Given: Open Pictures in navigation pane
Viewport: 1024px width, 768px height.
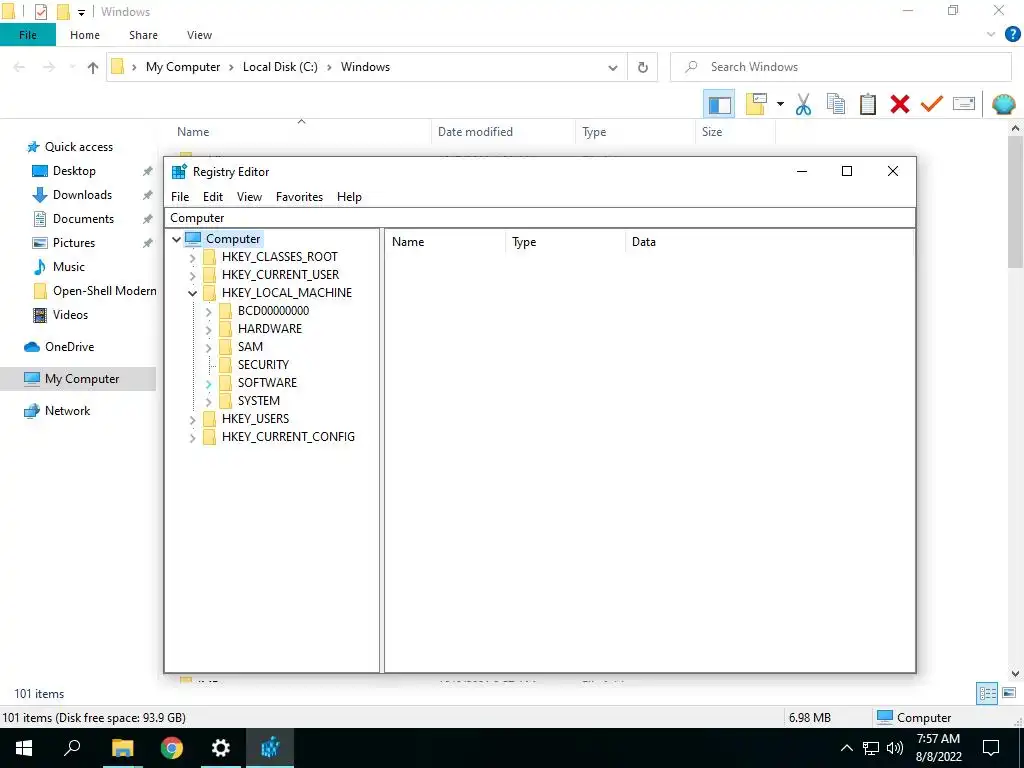Looking at the screenshot, I should [74, 243].
